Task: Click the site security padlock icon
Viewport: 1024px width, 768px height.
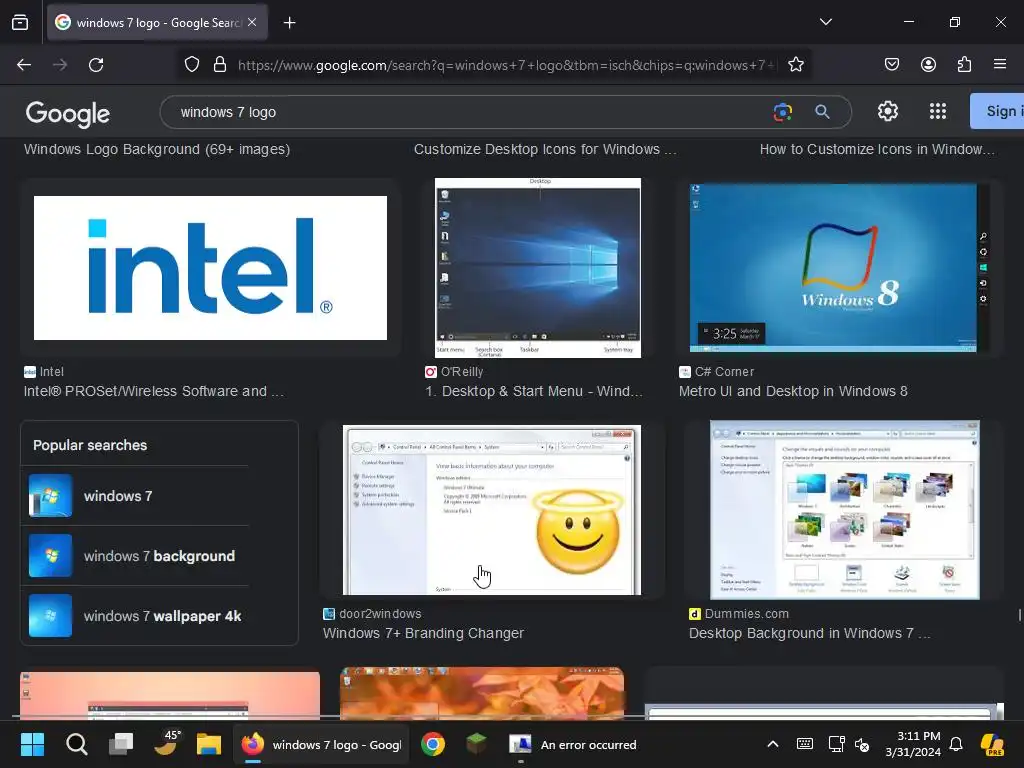Action: [x=220, y=65]
